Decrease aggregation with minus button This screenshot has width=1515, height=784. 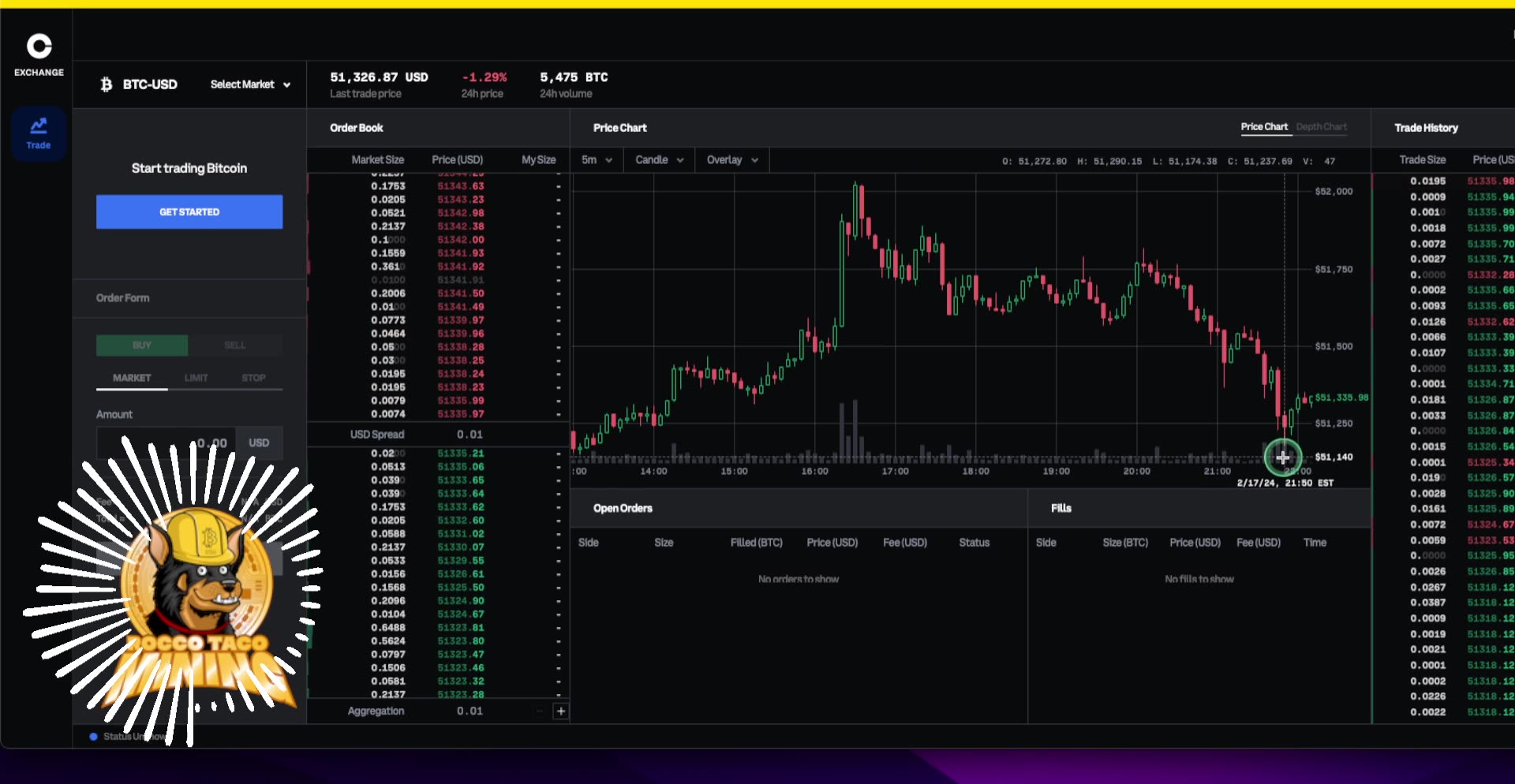540,711
